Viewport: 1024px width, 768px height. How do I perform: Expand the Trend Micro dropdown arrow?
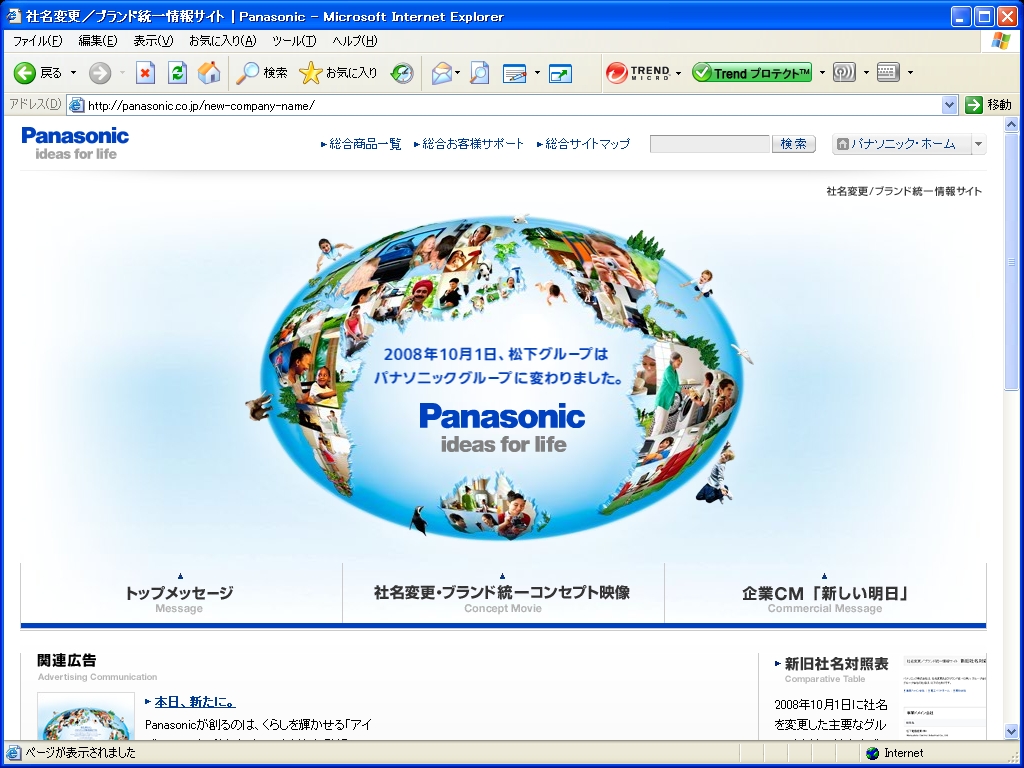pyautogui.click(x=679, y=73)
